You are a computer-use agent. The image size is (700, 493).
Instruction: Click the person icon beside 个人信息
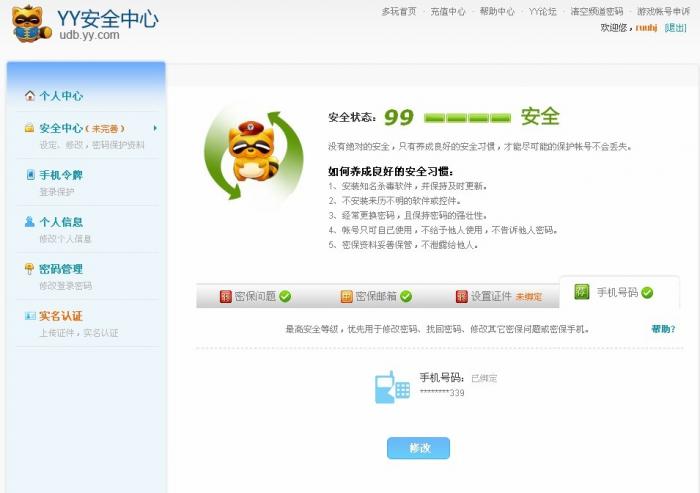tap(29, 221)
